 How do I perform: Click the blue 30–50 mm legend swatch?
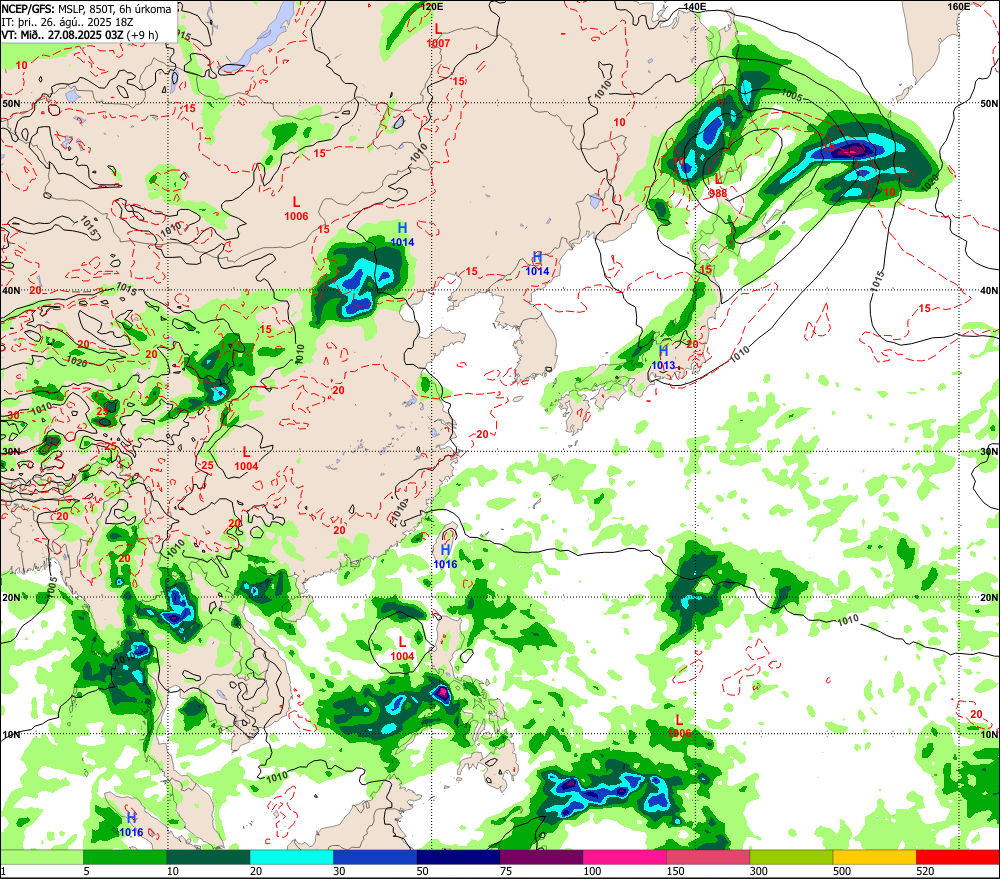click(375, 857)
